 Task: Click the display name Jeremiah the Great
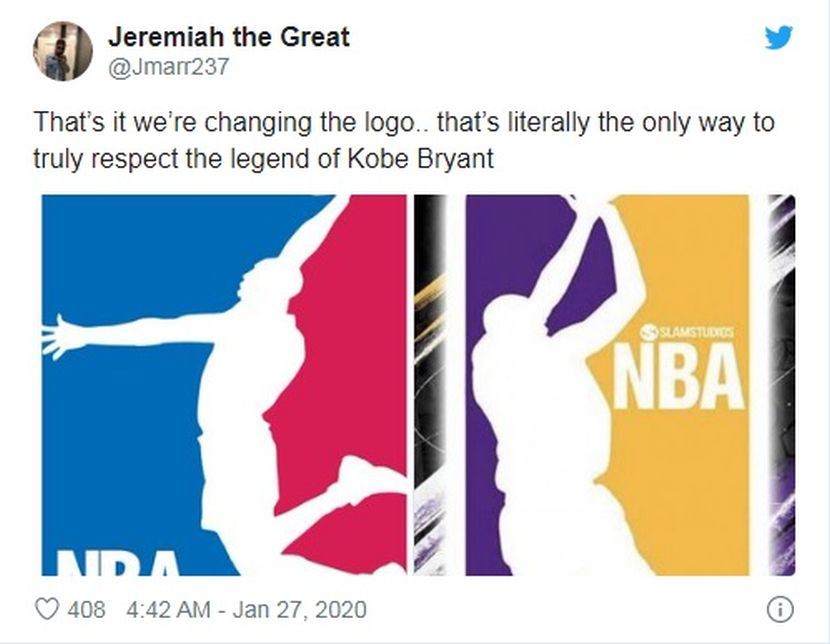click(229, 37)
